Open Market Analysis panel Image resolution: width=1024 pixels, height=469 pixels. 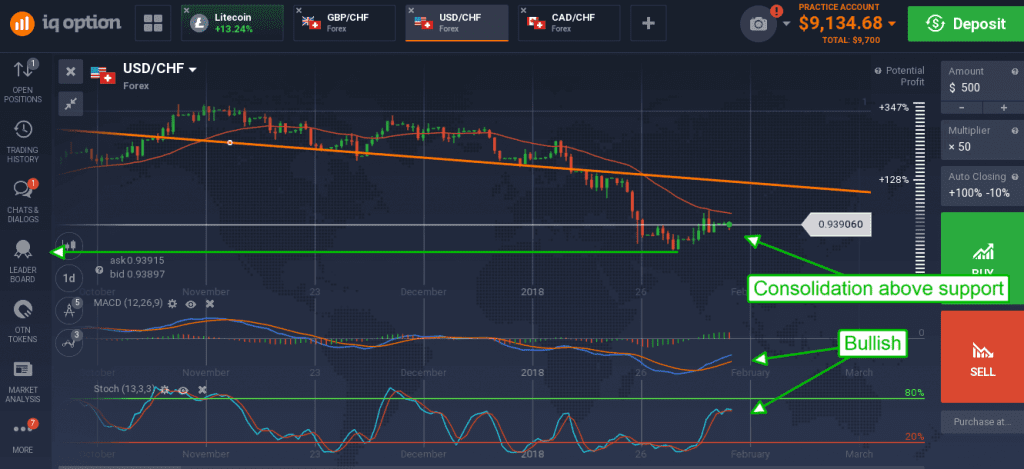(x=23, y=381)
